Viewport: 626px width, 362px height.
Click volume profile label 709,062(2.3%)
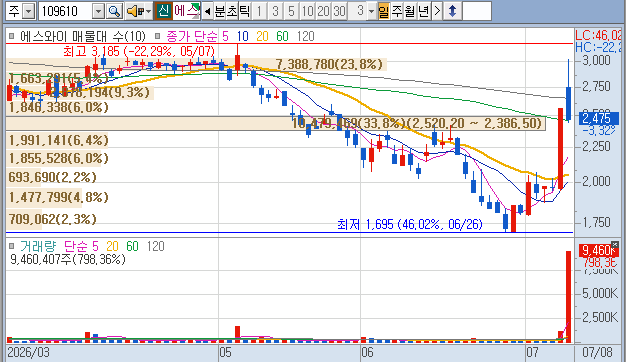coord(52,219)
